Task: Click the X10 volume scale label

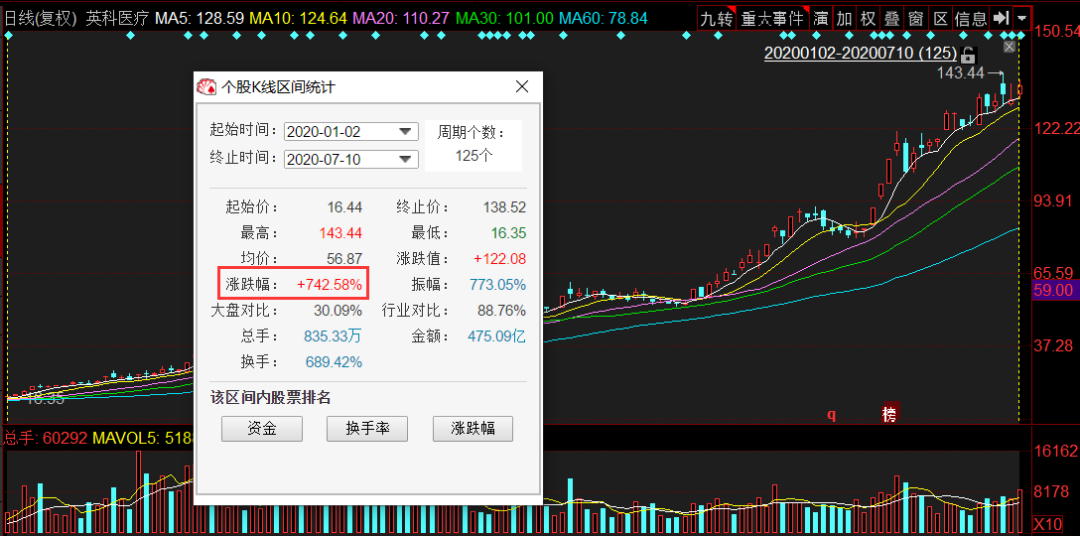Action: point(1049,522)
